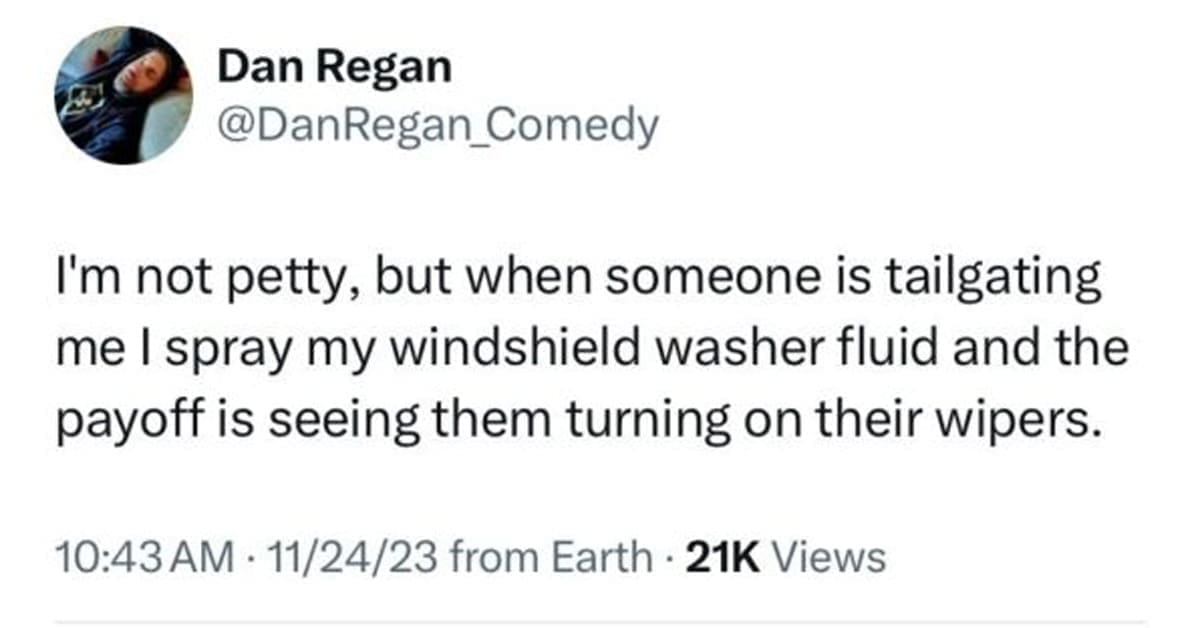1200x628 pixels.
Task: Click Dan Regan's profile avatar
Action: [x=124, y=94]
